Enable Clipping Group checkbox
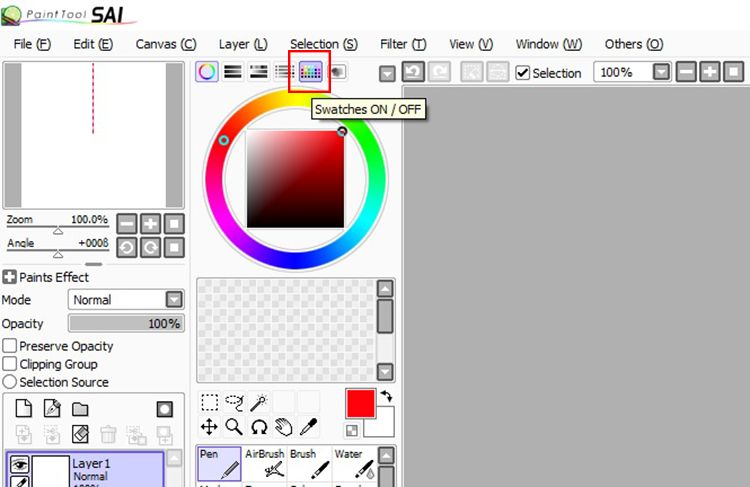The image size is (750, 487). coord(10,364)
